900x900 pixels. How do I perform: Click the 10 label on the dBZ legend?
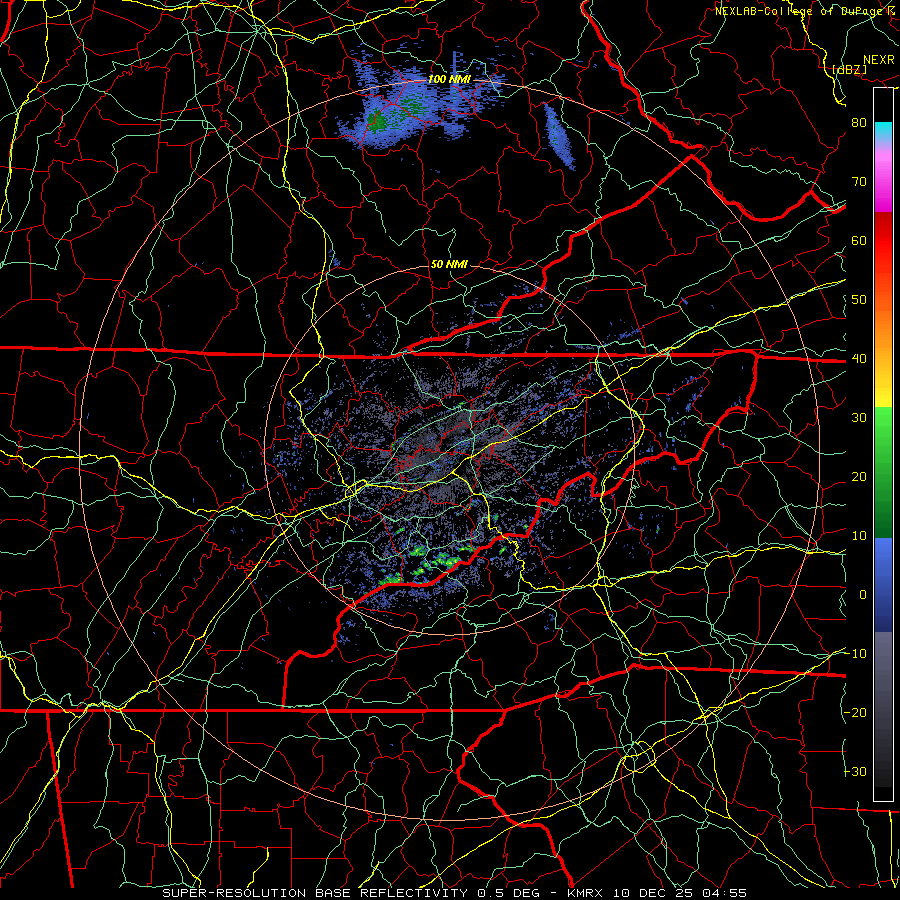pyautogui.click(x=859, y=536)
